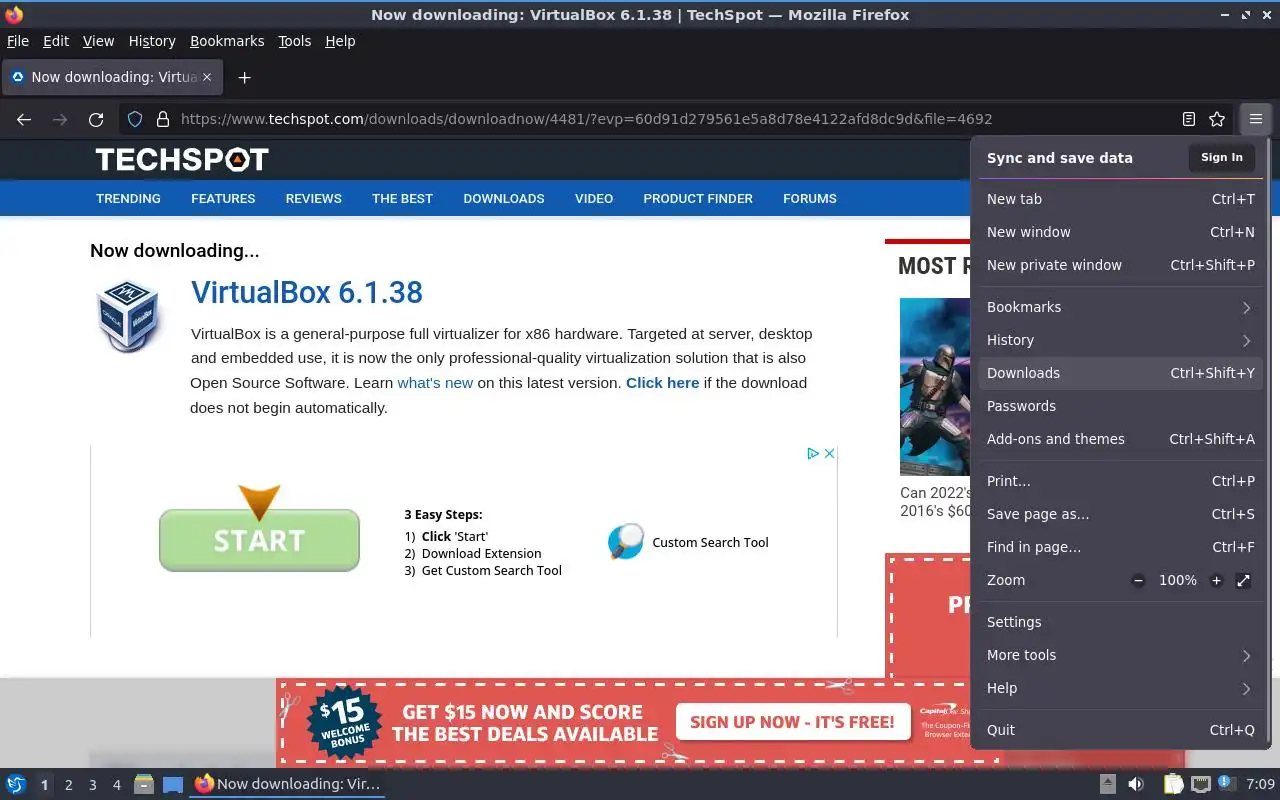Click the back navigation arrow
Viewport: 1280px width, 800px height.
click(x=24, y=119)
